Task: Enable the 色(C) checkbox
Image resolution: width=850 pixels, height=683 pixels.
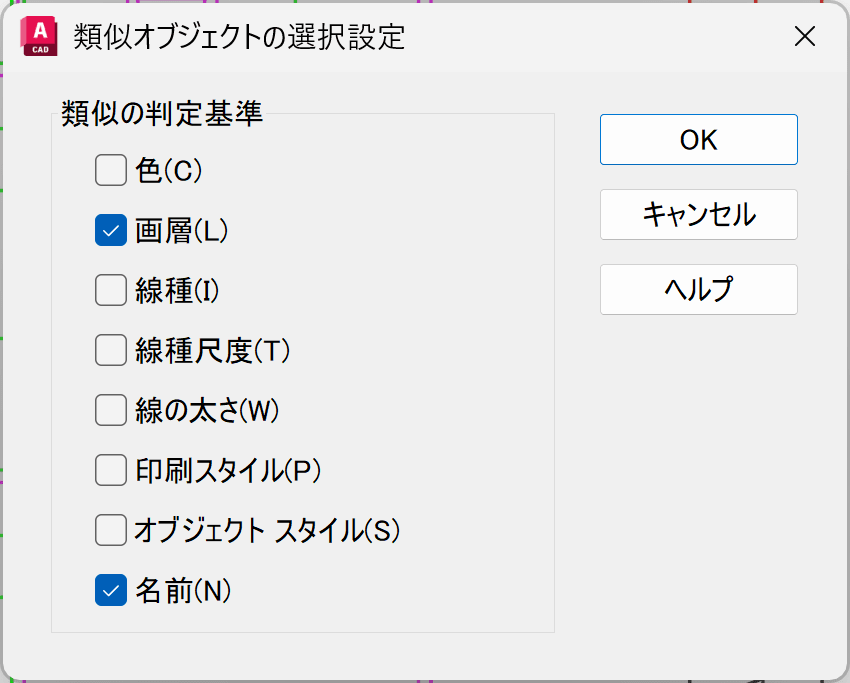Action: coord(110,171)
